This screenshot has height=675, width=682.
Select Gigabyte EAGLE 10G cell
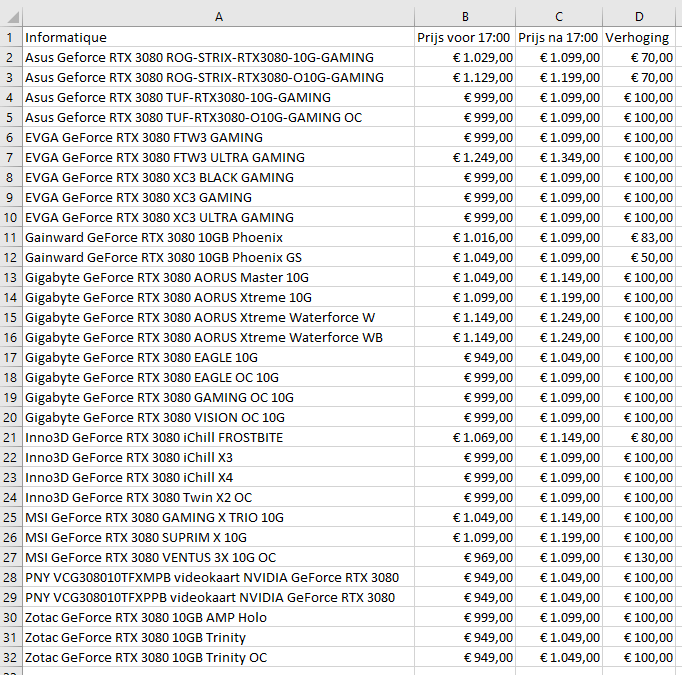219,358
